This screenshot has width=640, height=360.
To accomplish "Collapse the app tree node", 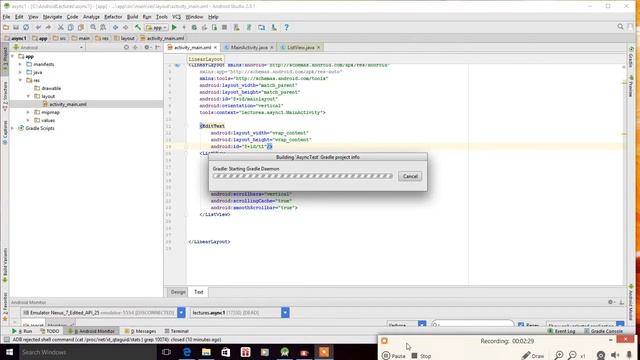I will click(13, 56).
